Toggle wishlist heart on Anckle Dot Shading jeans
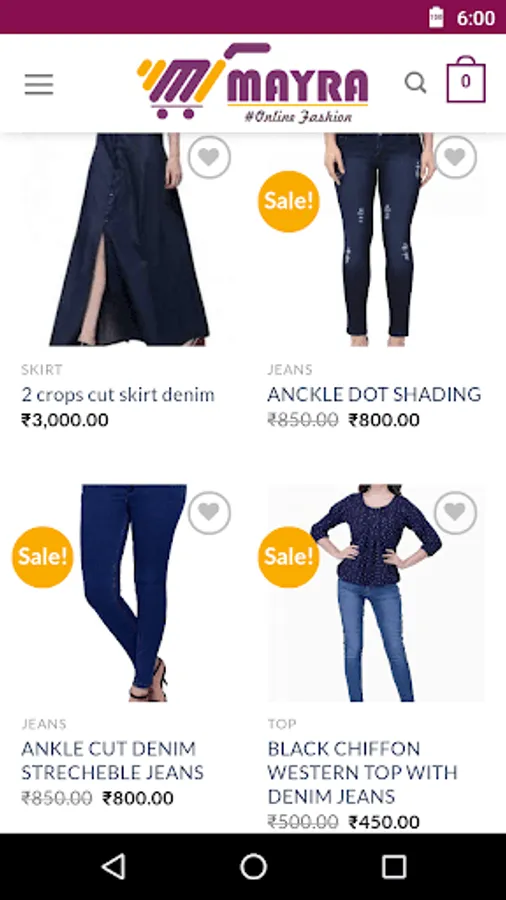This screenshot has width=506, height=900. pos(456,157)
